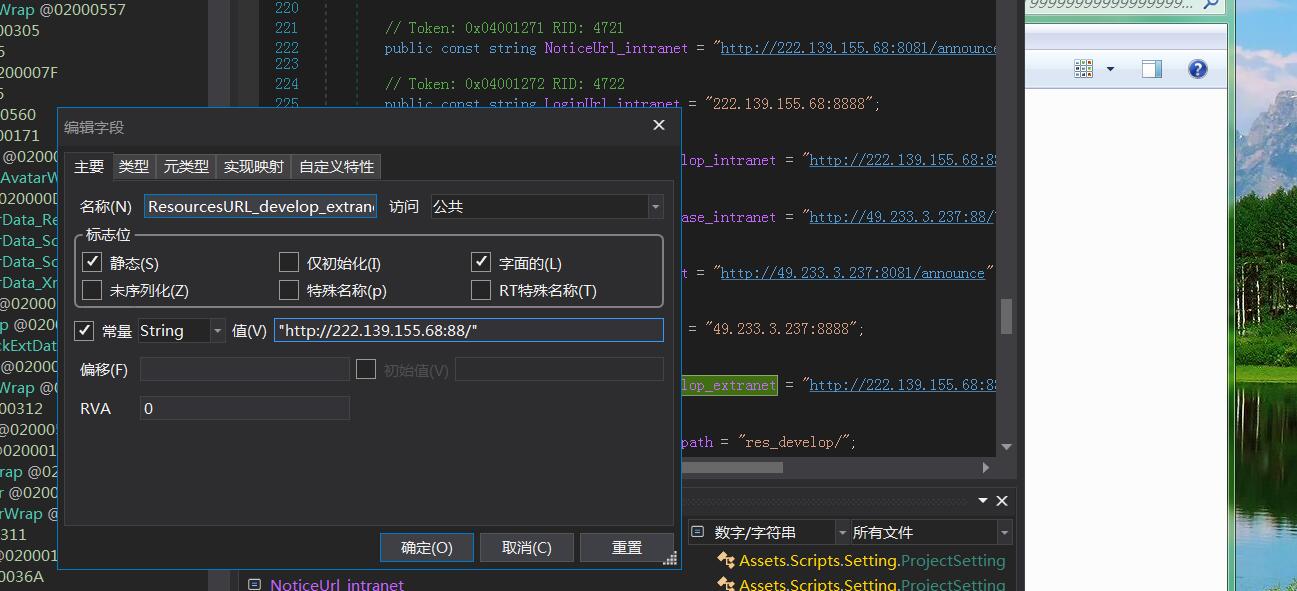Click the code editor vertical scrollbar thumb

[1006, 317]
